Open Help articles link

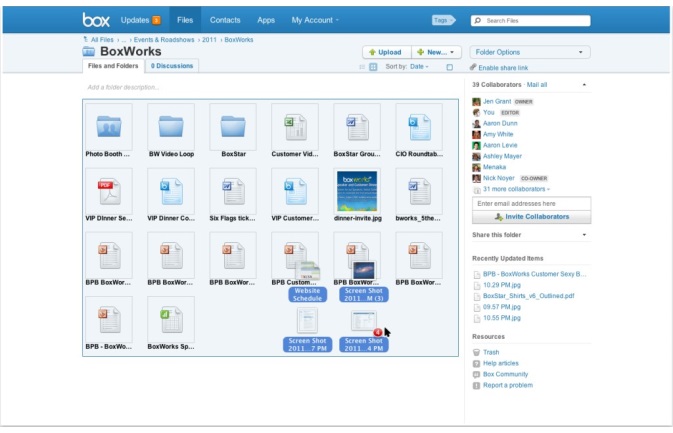(x=500, y=363)
